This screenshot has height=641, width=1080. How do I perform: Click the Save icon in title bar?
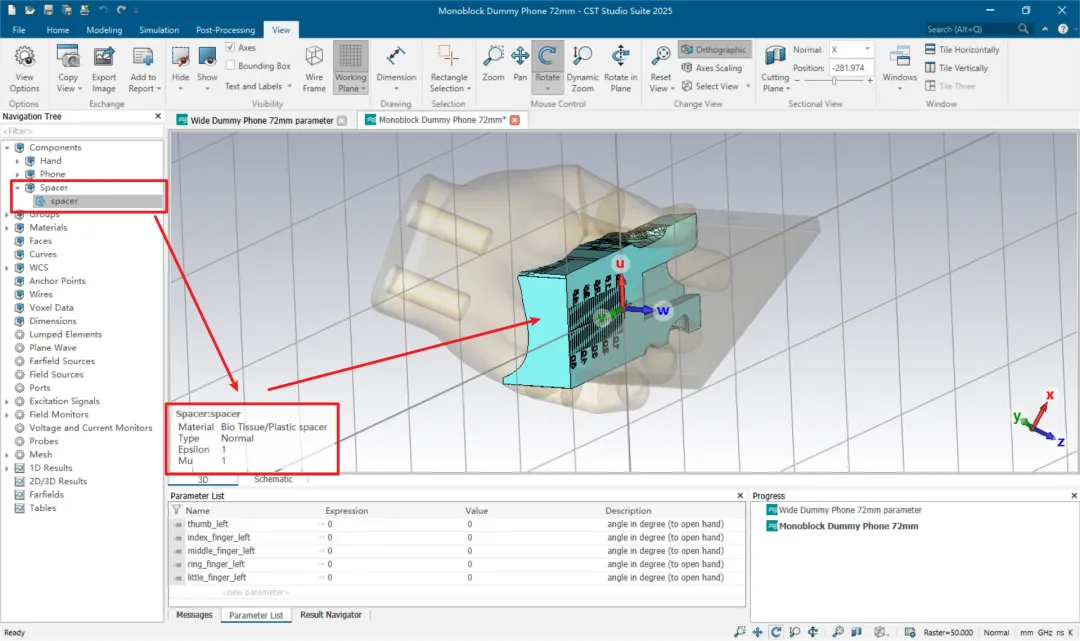click(48, 10)
